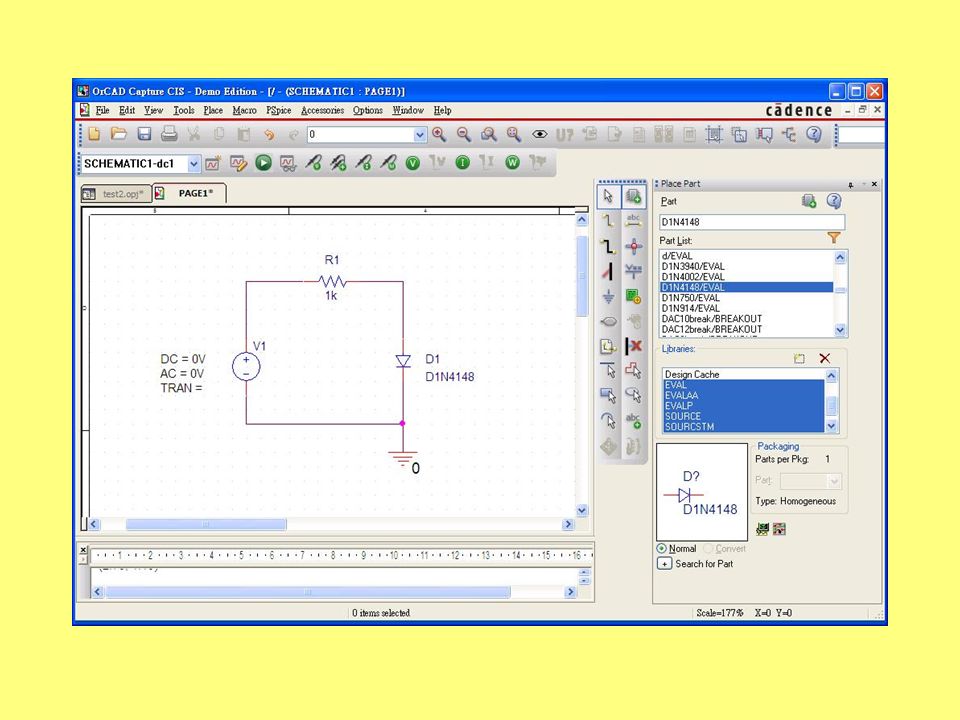Select the Place Net Alias tool
Image resolution: width=960 pixels, height=720 pixels.
[634, 221]
